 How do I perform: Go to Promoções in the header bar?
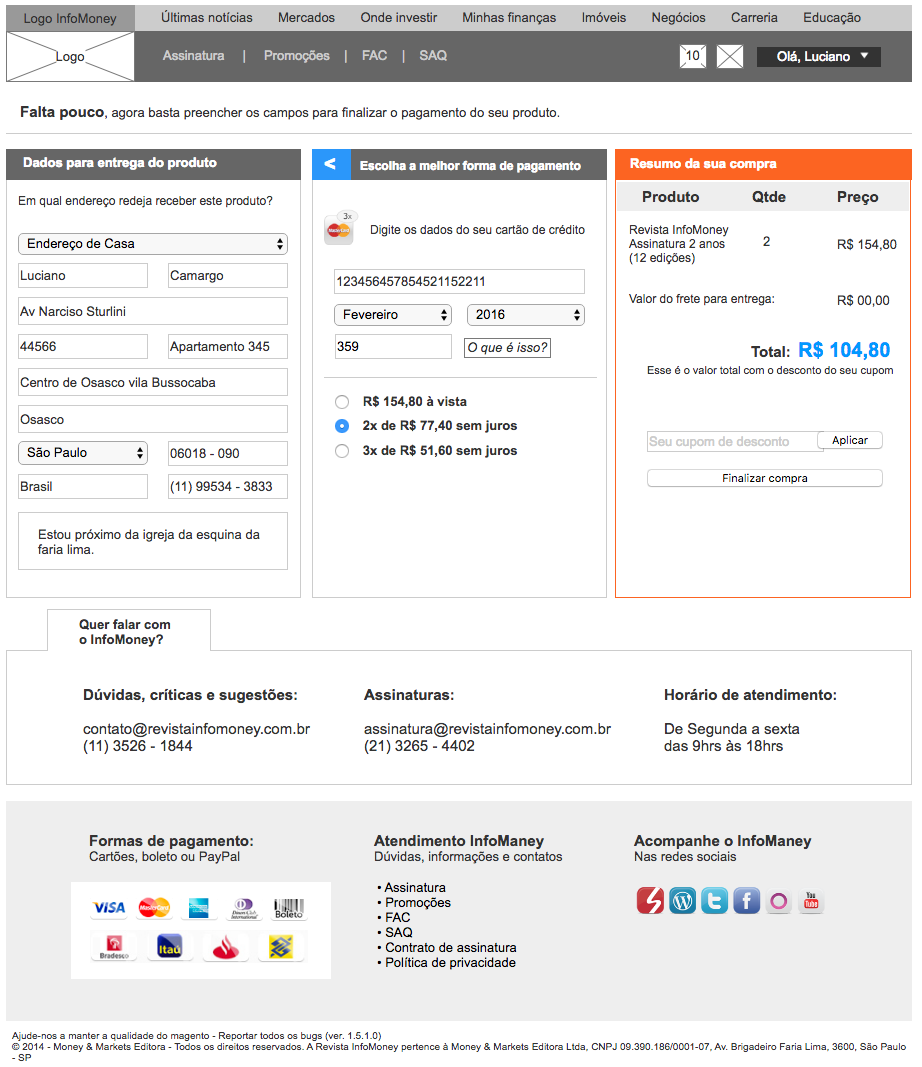[x=297, y=56]
